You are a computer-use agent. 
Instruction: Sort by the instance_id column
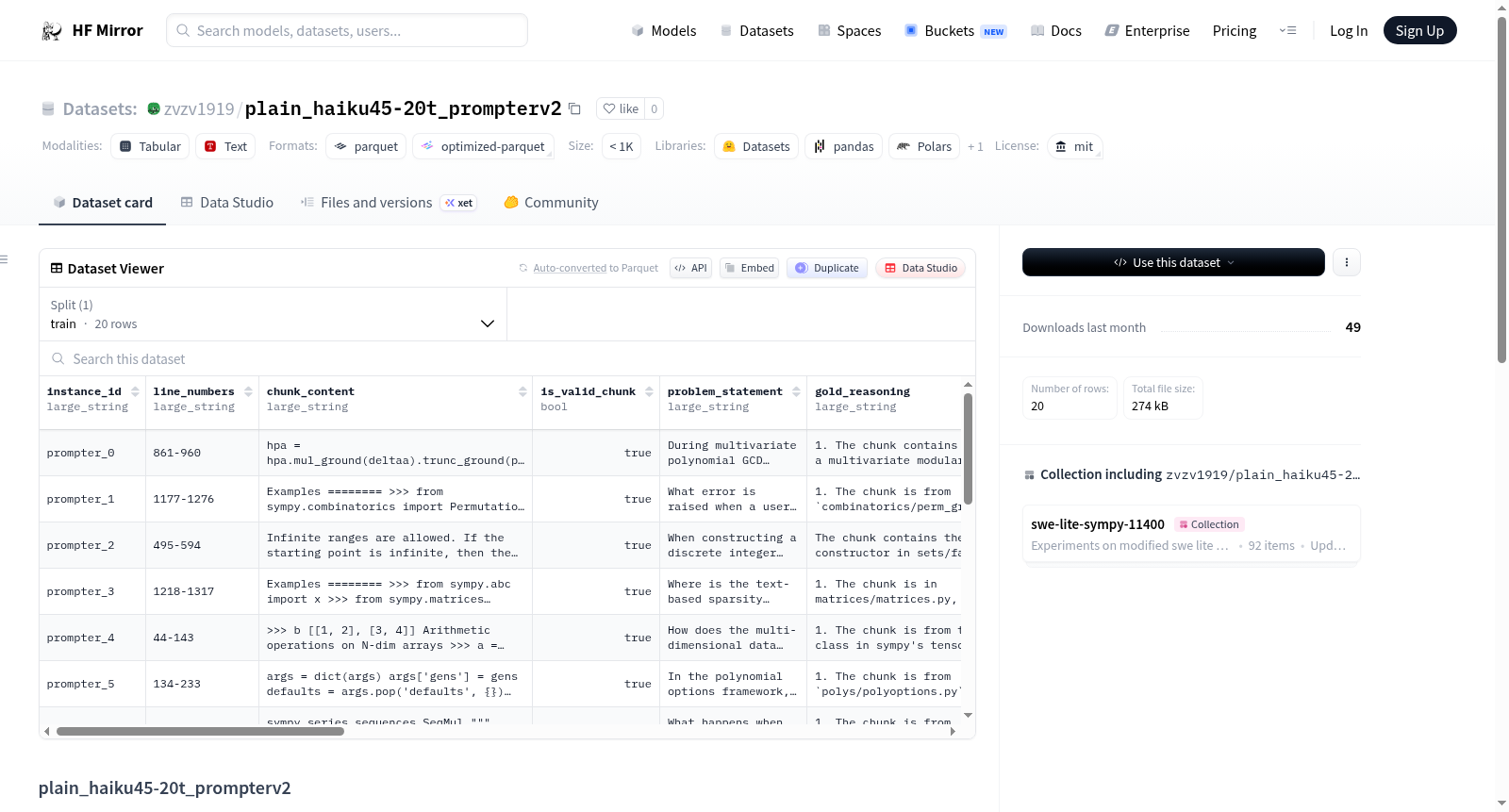pyautogui.click(x=135, y=391)
